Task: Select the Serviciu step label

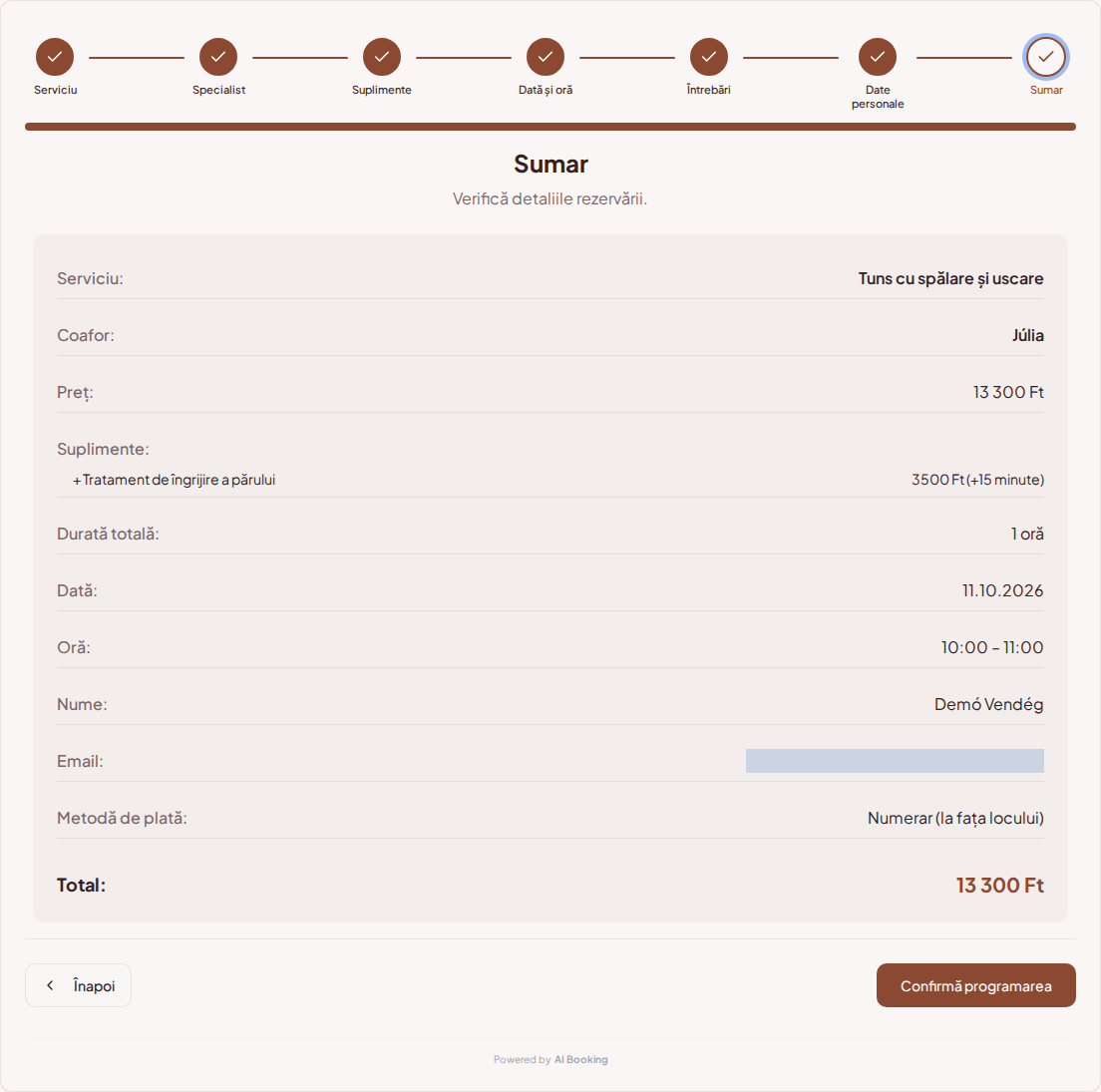Action: point(56,90)
